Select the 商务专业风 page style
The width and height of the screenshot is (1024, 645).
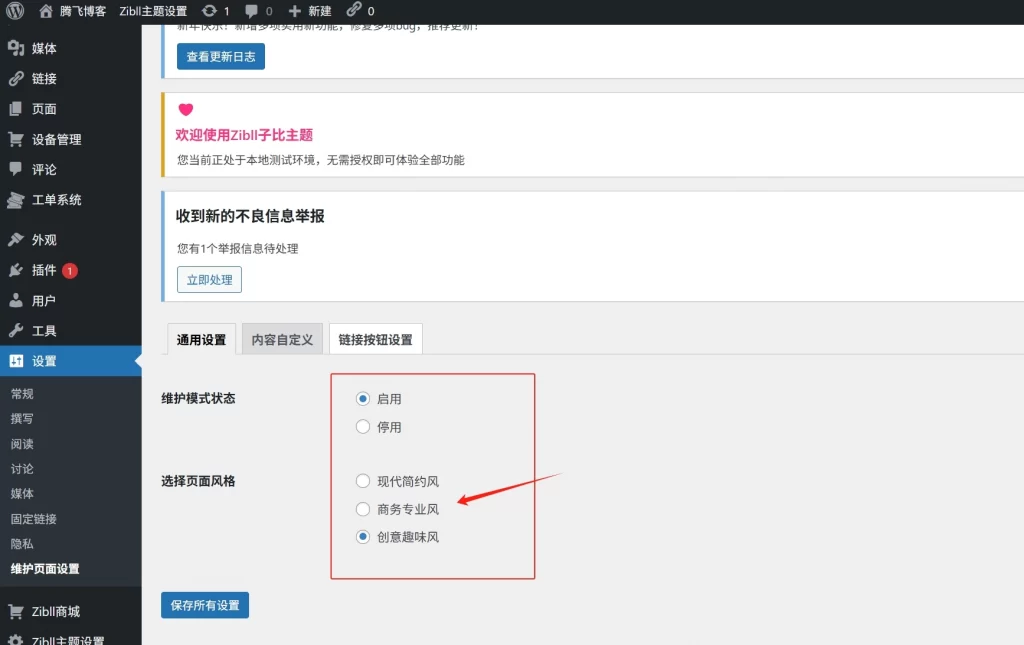(x=363, y=509)
